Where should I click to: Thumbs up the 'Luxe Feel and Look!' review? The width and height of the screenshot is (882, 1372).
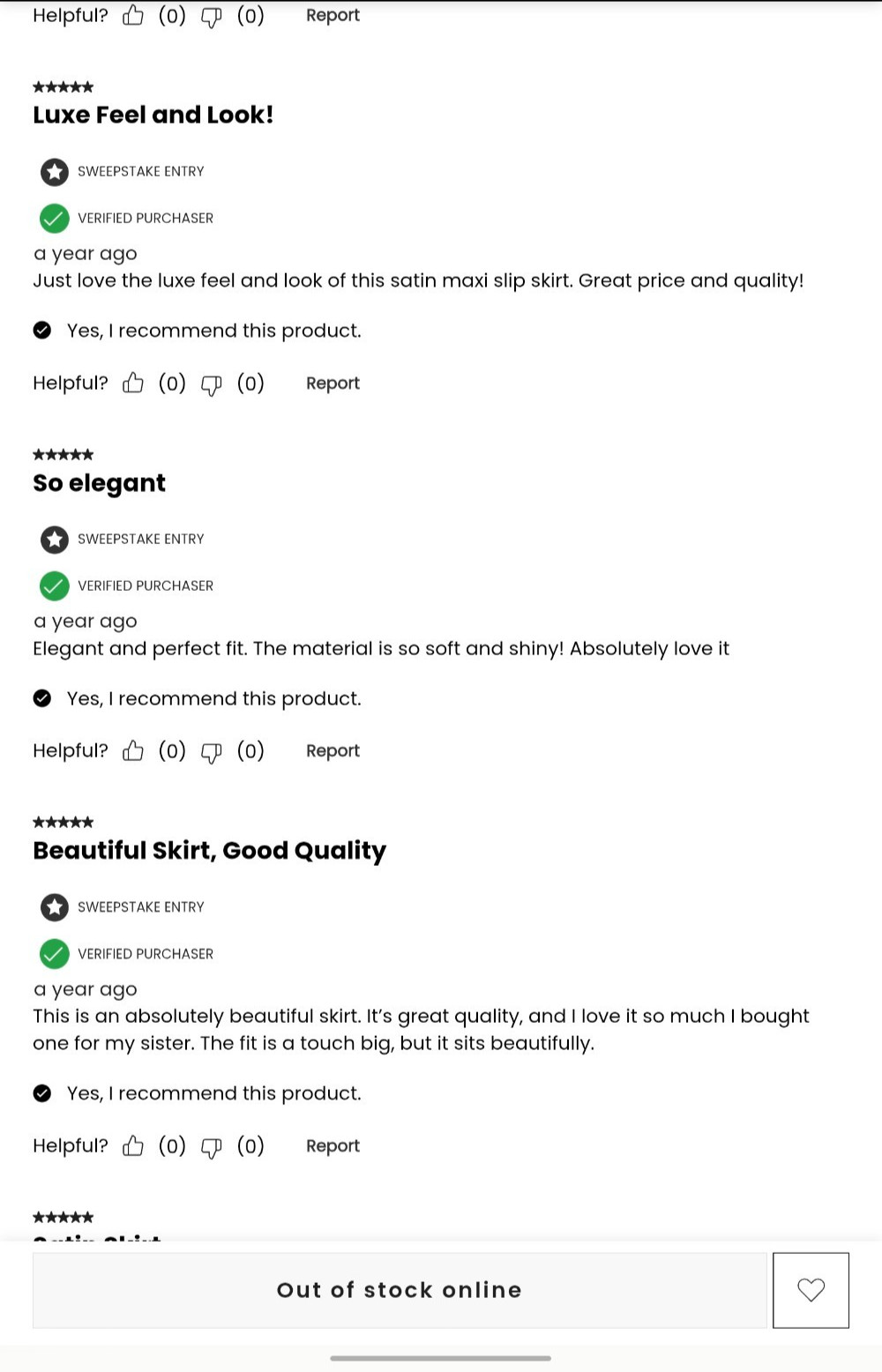(133, 383)
